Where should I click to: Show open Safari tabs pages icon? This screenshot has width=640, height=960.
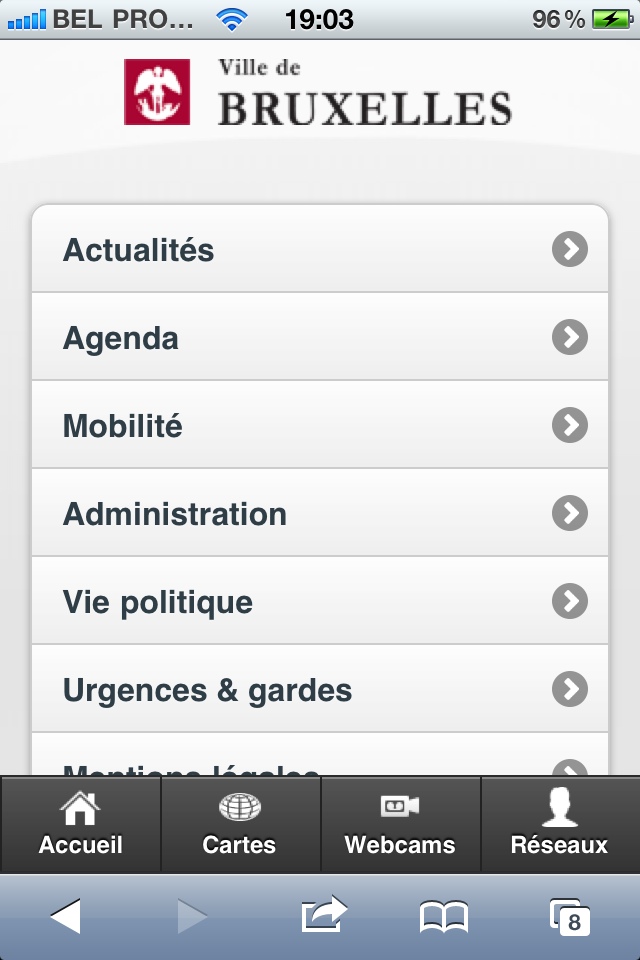570,917
